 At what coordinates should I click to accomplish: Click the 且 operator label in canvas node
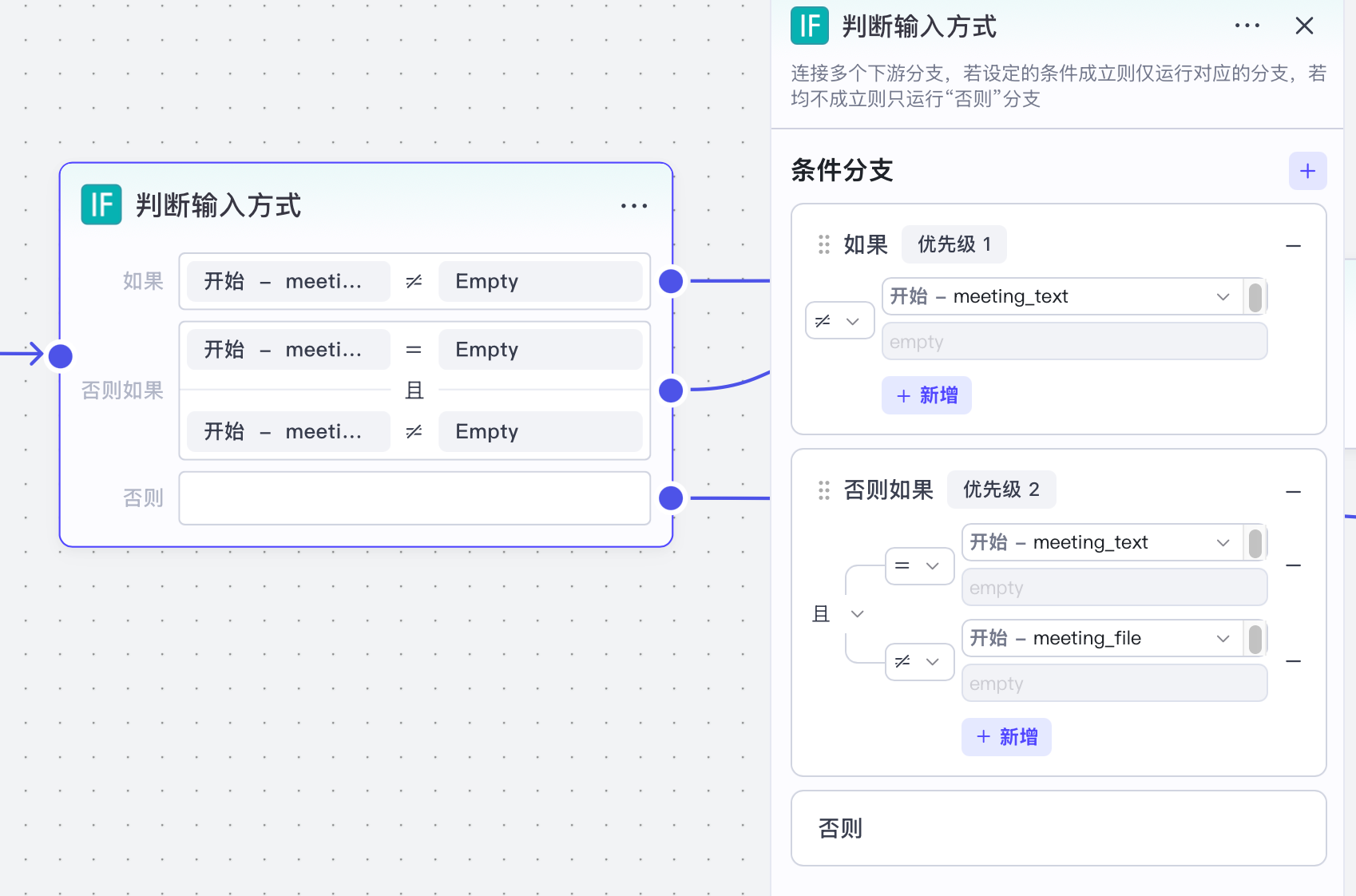pos(414,391)
